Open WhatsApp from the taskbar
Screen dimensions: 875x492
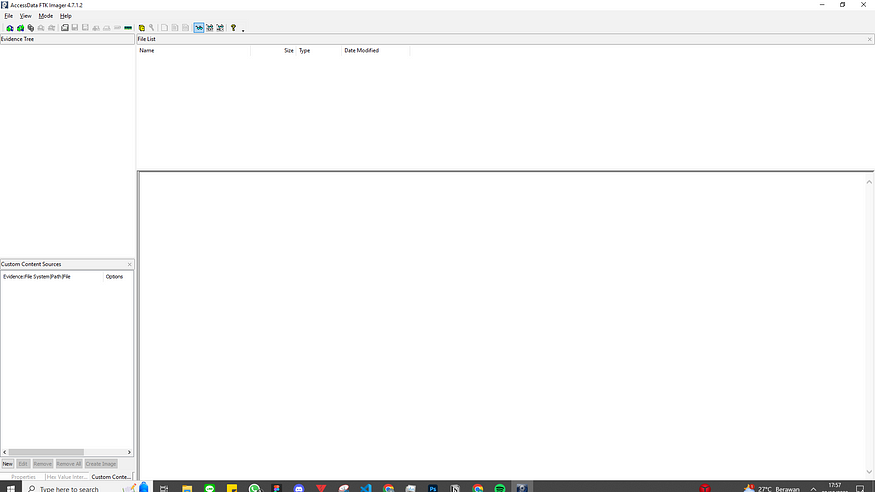tap(254, 488)
